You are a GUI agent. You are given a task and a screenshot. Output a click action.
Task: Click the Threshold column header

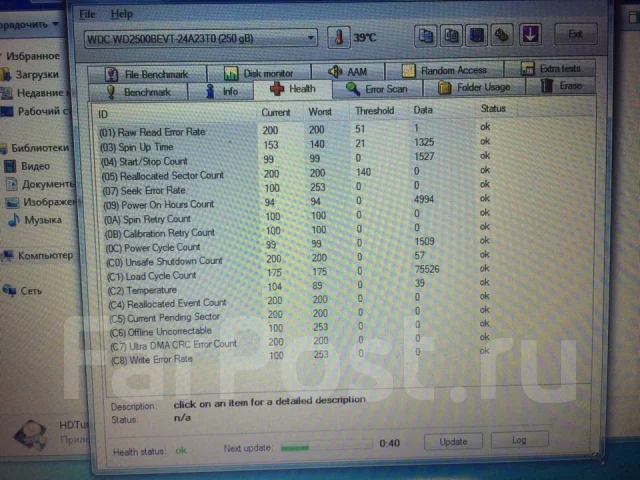[x=379, y=111]
